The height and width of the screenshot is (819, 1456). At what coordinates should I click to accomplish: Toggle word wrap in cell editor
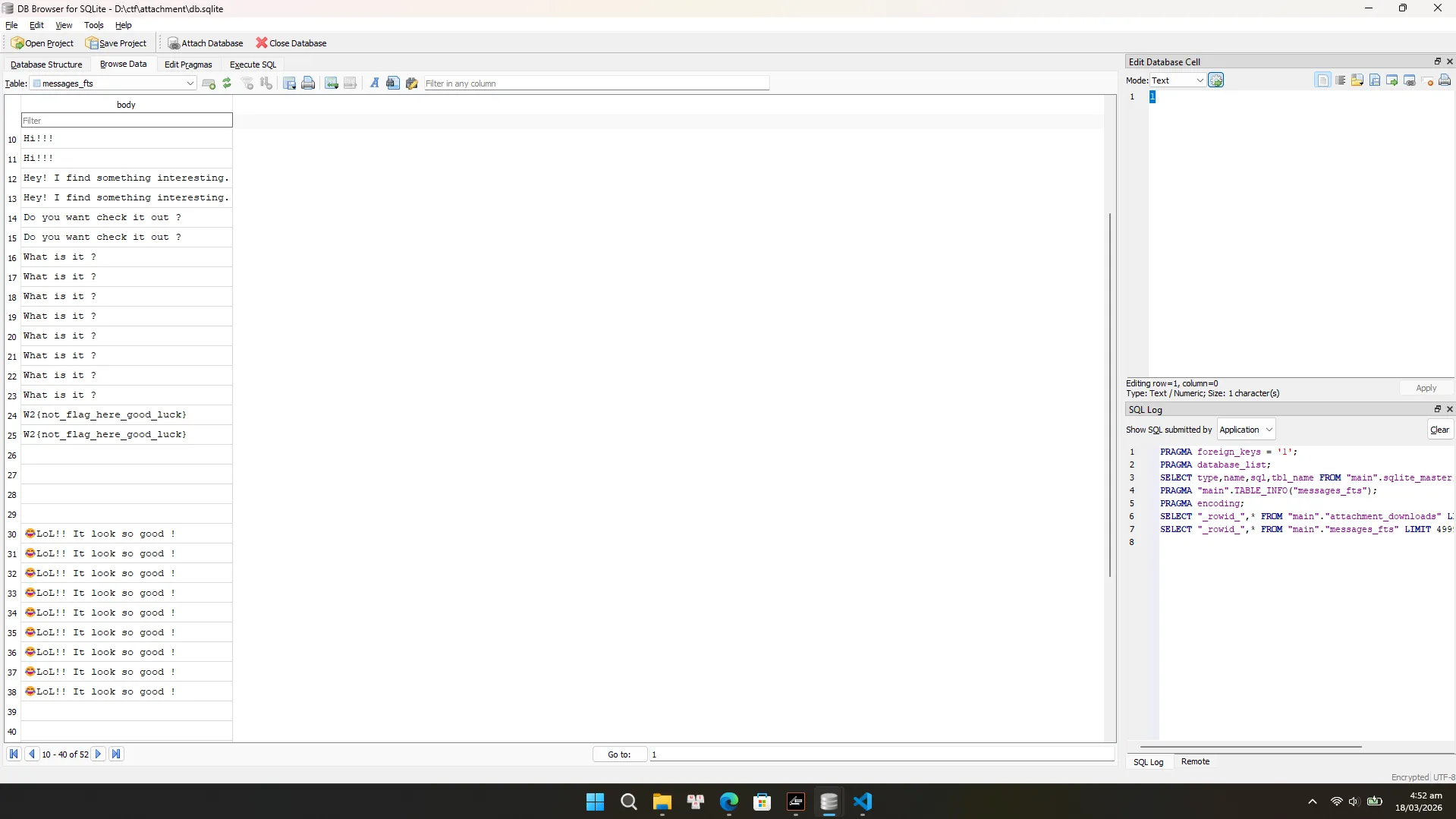pos(1341,80)
